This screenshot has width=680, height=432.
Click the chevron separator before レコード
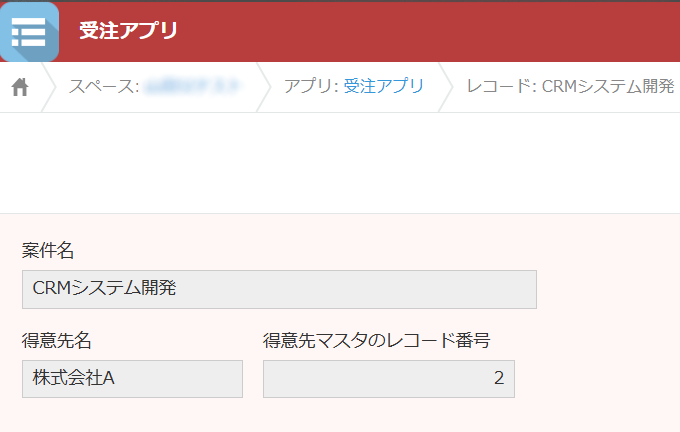click(446, 87)
